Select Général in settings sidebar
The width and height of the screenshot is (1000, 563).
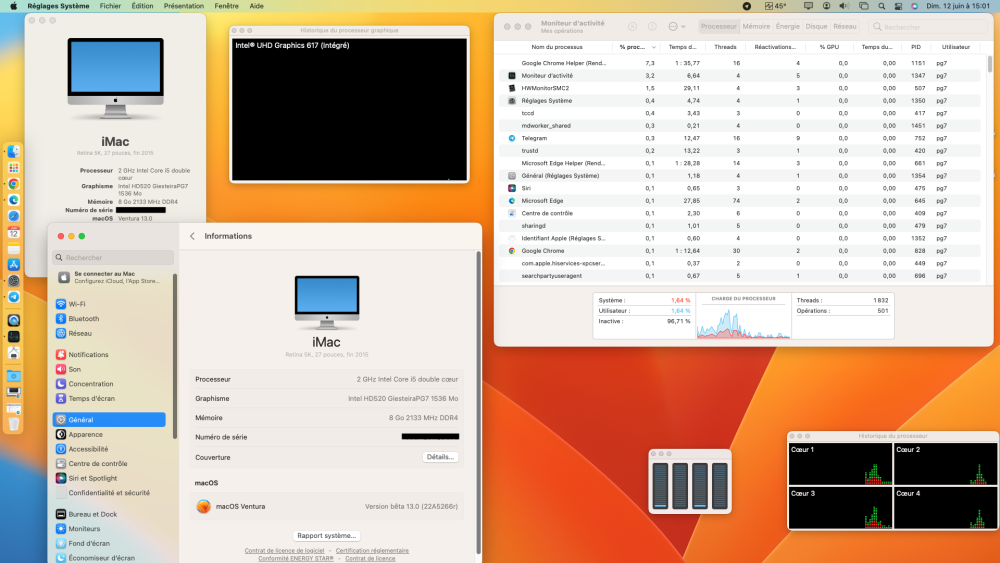coord(109,420)
